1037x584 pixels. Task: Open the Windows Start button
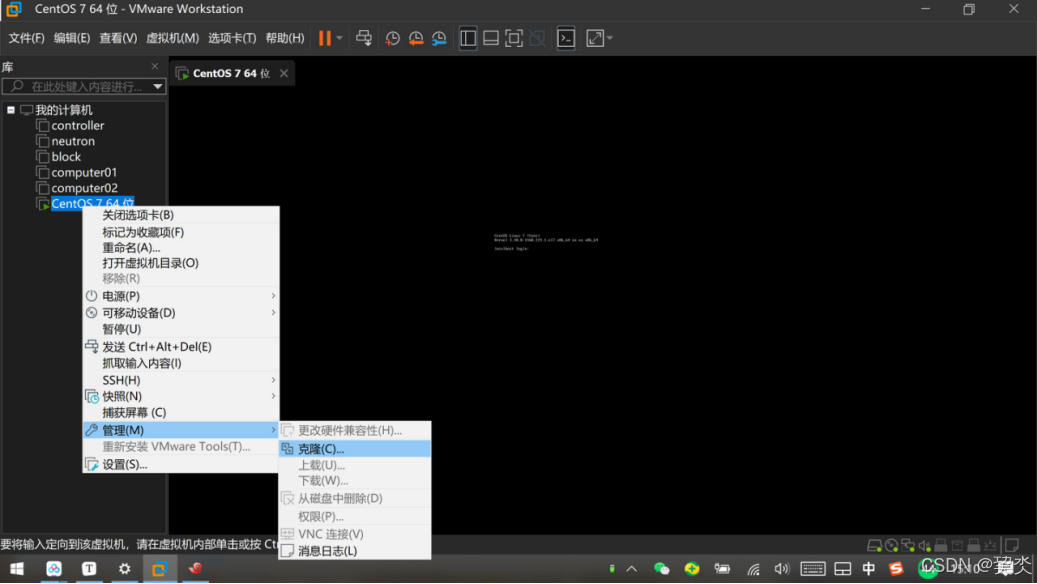(x=17, y=569)
